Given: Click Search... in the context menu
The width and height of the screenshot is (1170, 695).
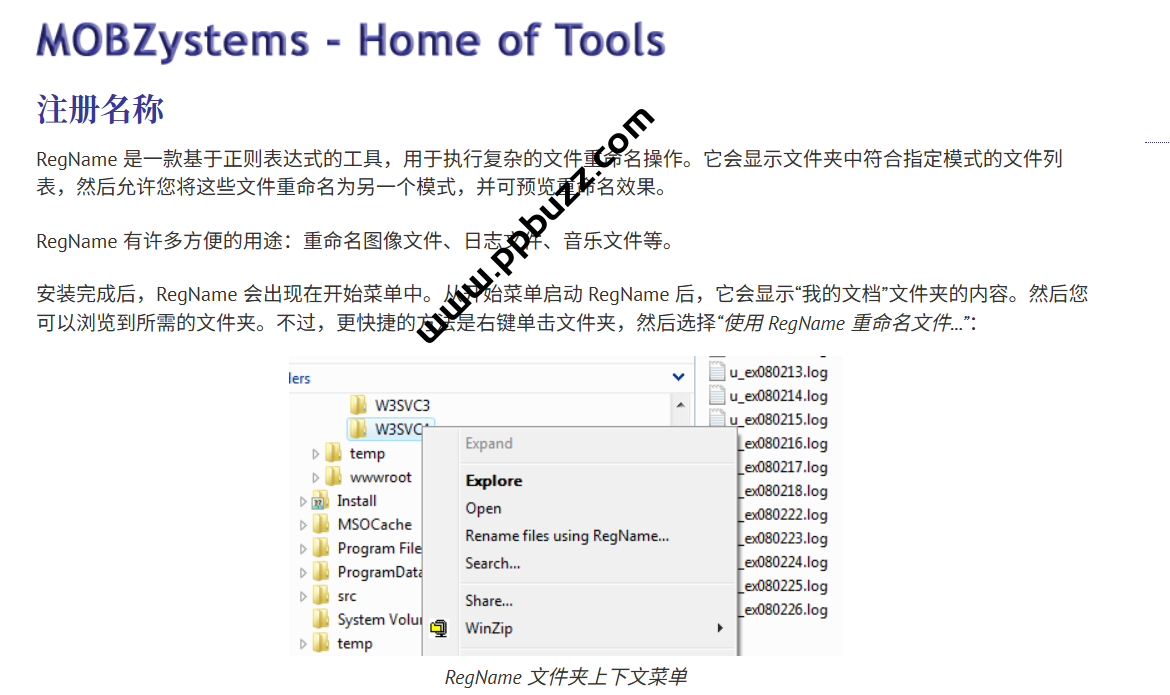Looking at the screenshot, I should (x=492, y=563).
